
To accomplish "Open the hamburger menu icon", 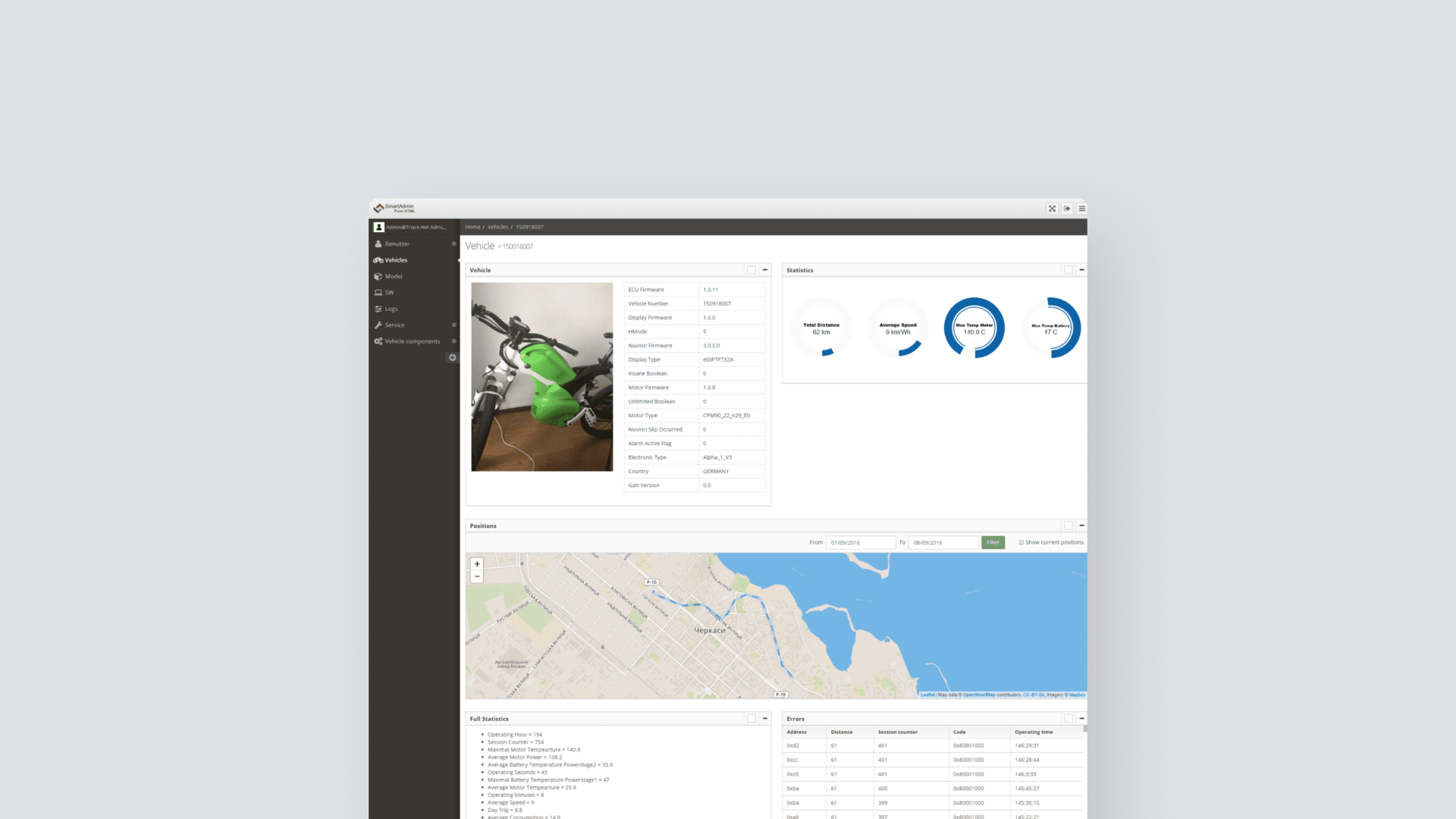I will 1082,209.
